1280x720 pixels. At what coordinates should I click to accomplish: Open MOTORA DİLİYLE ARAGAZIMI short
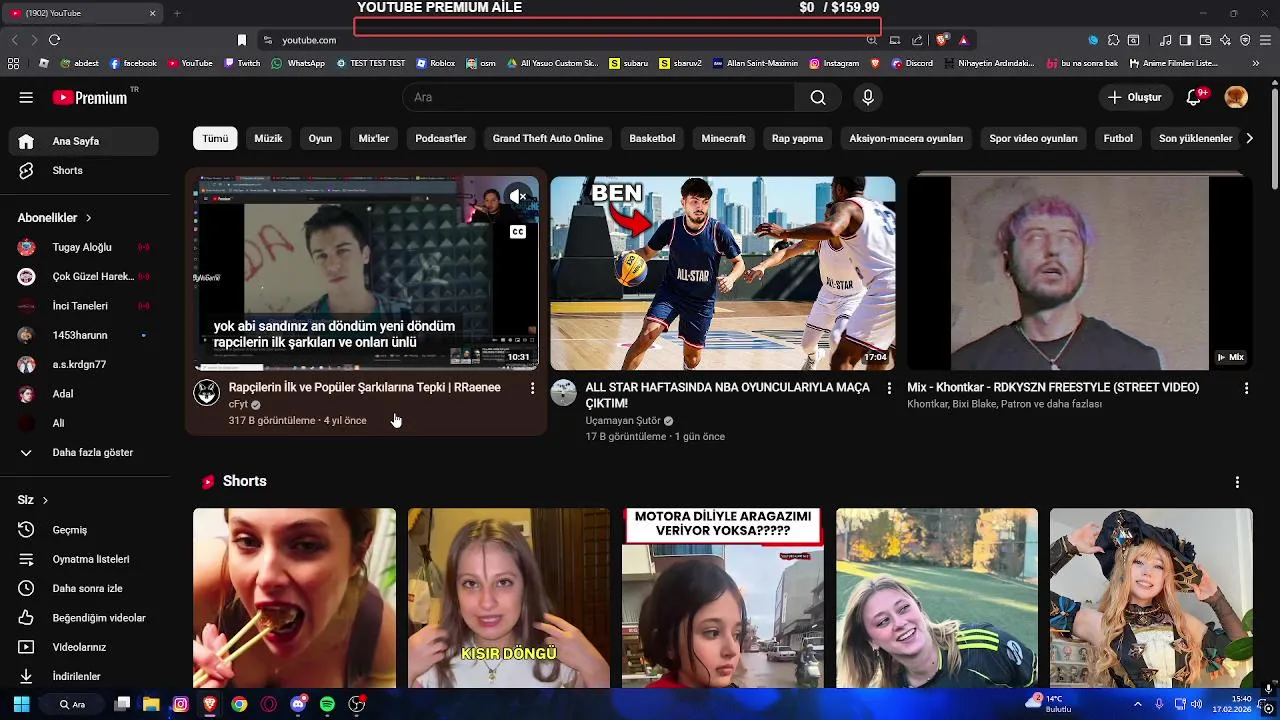coord(723,598)
